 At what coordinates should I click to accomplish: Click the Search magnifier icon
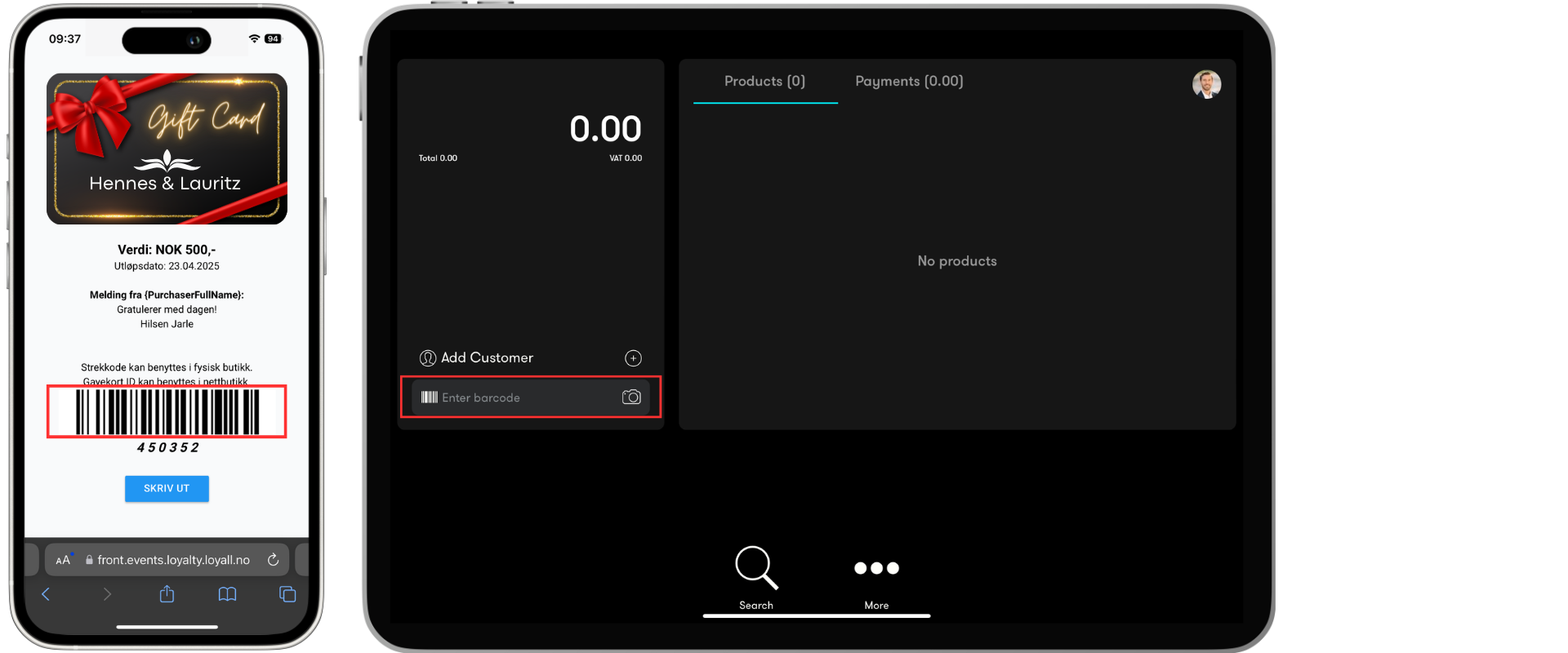tap(756, 567)
